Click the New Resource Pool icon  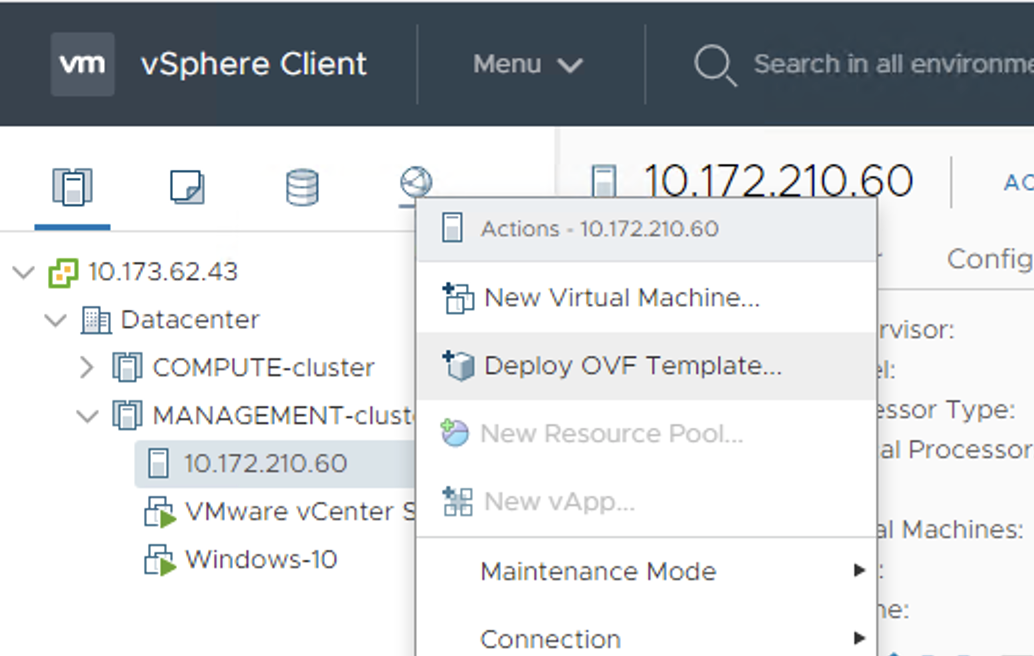pyautogui.click(x=455, y=433)
